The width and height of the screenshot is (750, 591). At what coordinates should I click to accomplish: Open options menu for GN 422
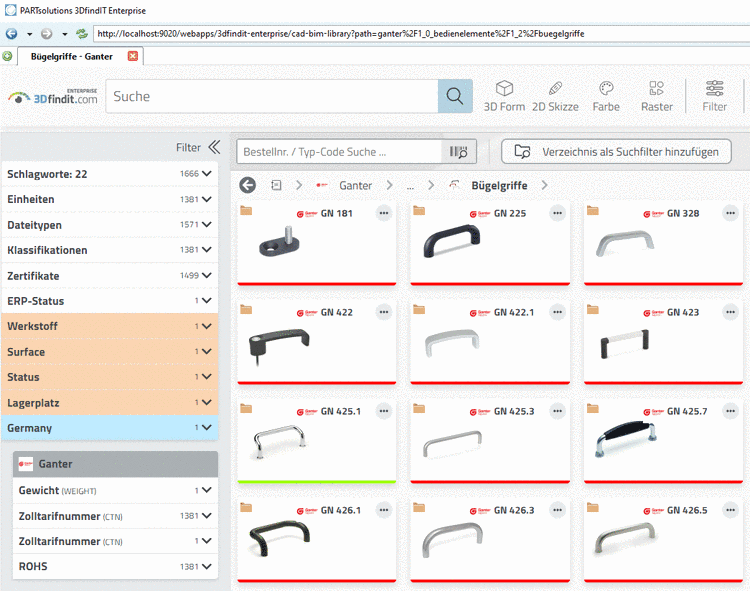point(384,312)
